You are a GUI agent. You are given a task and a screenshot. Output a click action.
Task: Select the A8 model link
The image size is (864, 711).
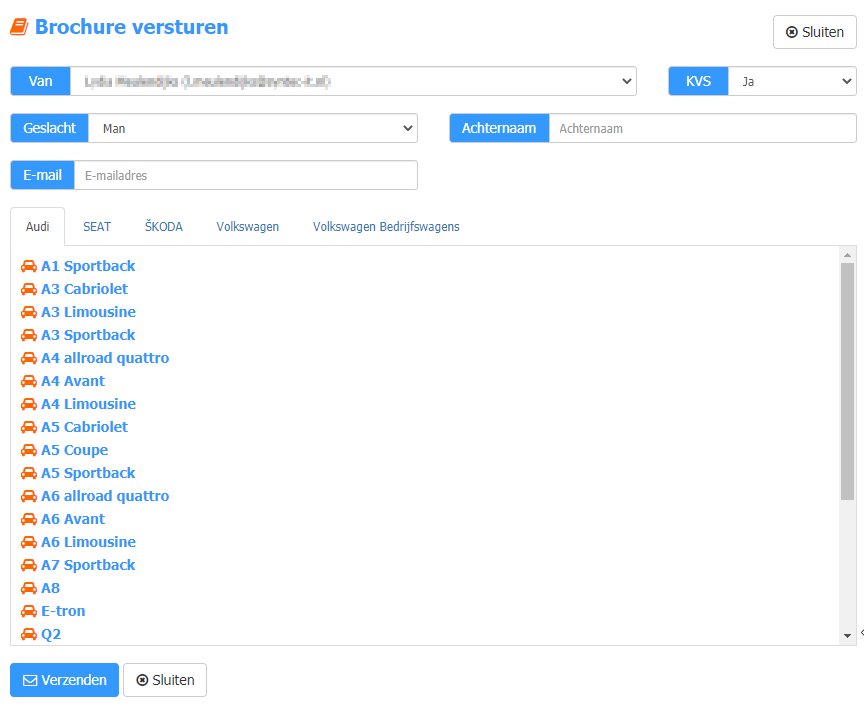click(51, 588)
